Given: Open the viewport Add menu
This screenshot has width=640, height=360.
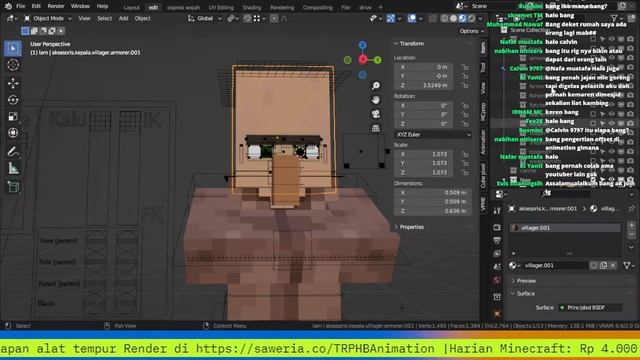Looking at the screenshot, I should (x=123, y=18).
